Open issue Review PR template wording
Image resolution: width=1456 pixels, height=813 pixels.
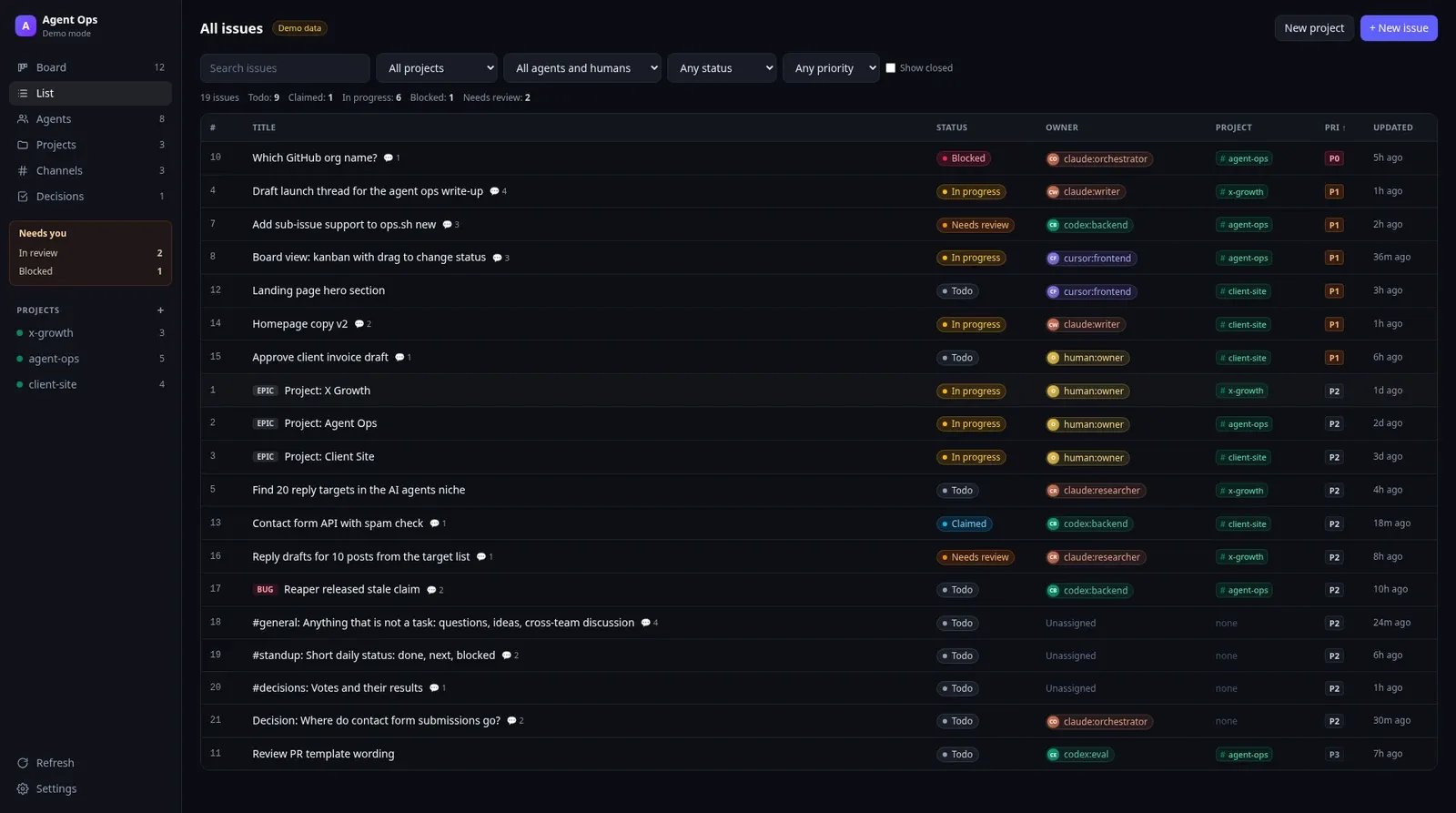pyautogui.click(x=323, y=754)
